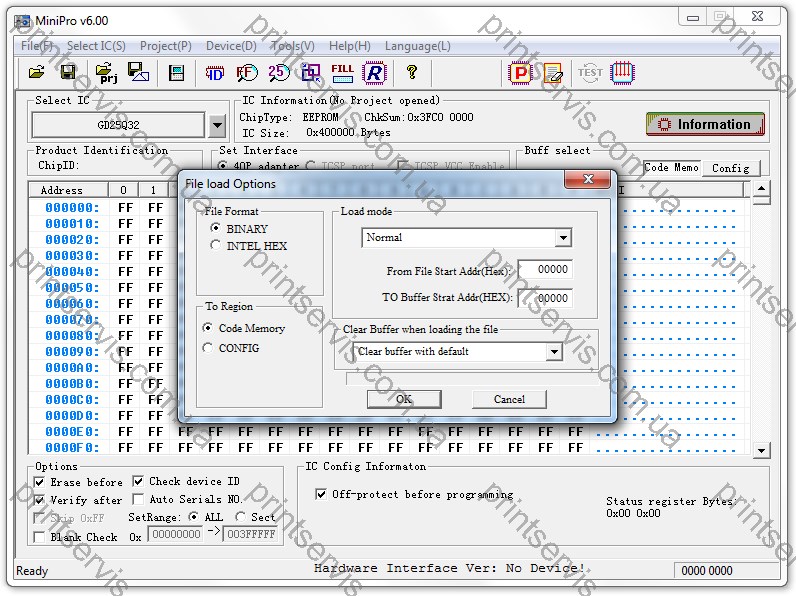Click the buffer swap squares icon

coord(311,73)
